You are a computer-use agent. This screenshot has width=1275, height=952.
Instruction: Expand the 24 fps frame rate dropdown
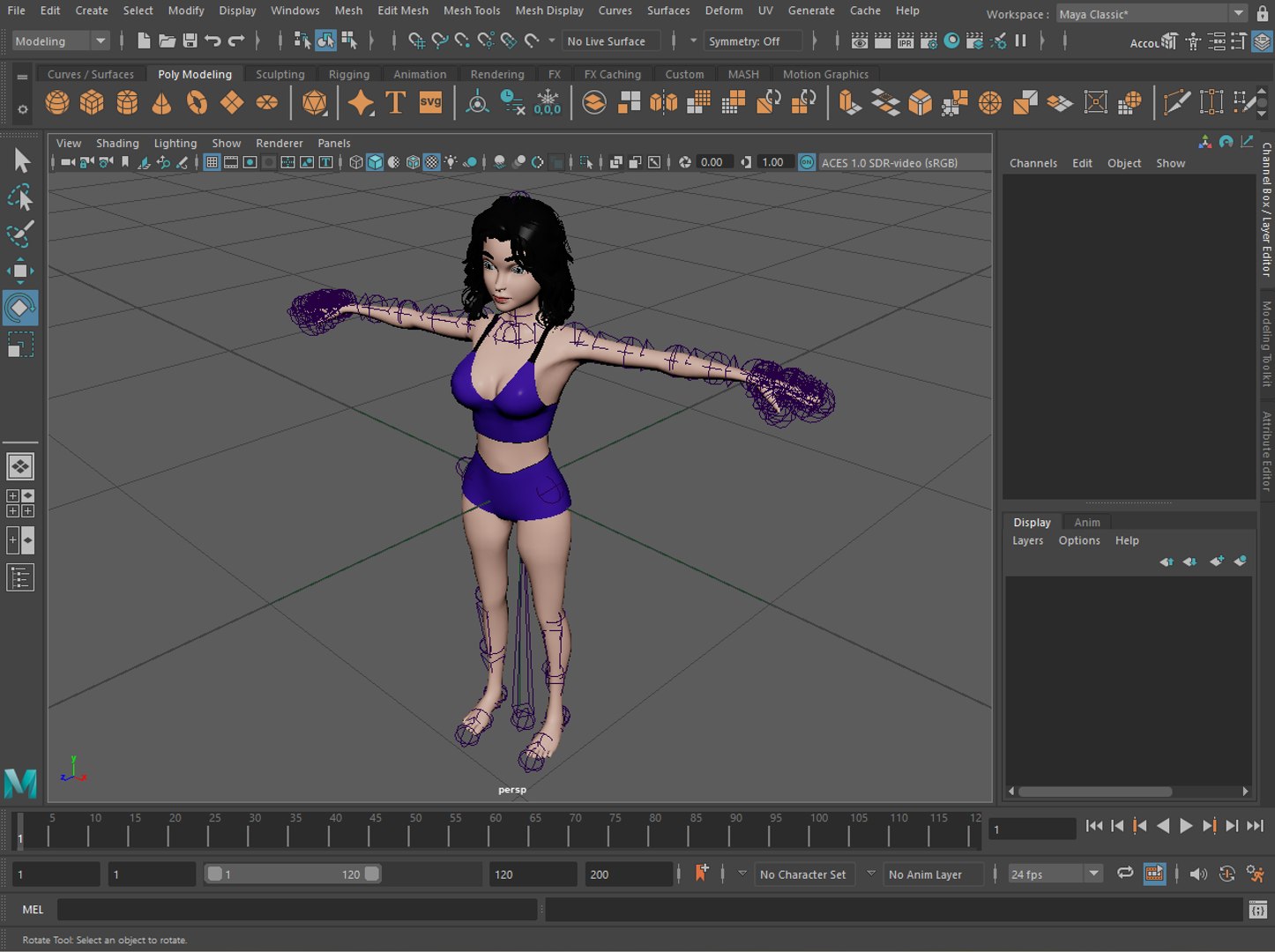point(1055,874)
